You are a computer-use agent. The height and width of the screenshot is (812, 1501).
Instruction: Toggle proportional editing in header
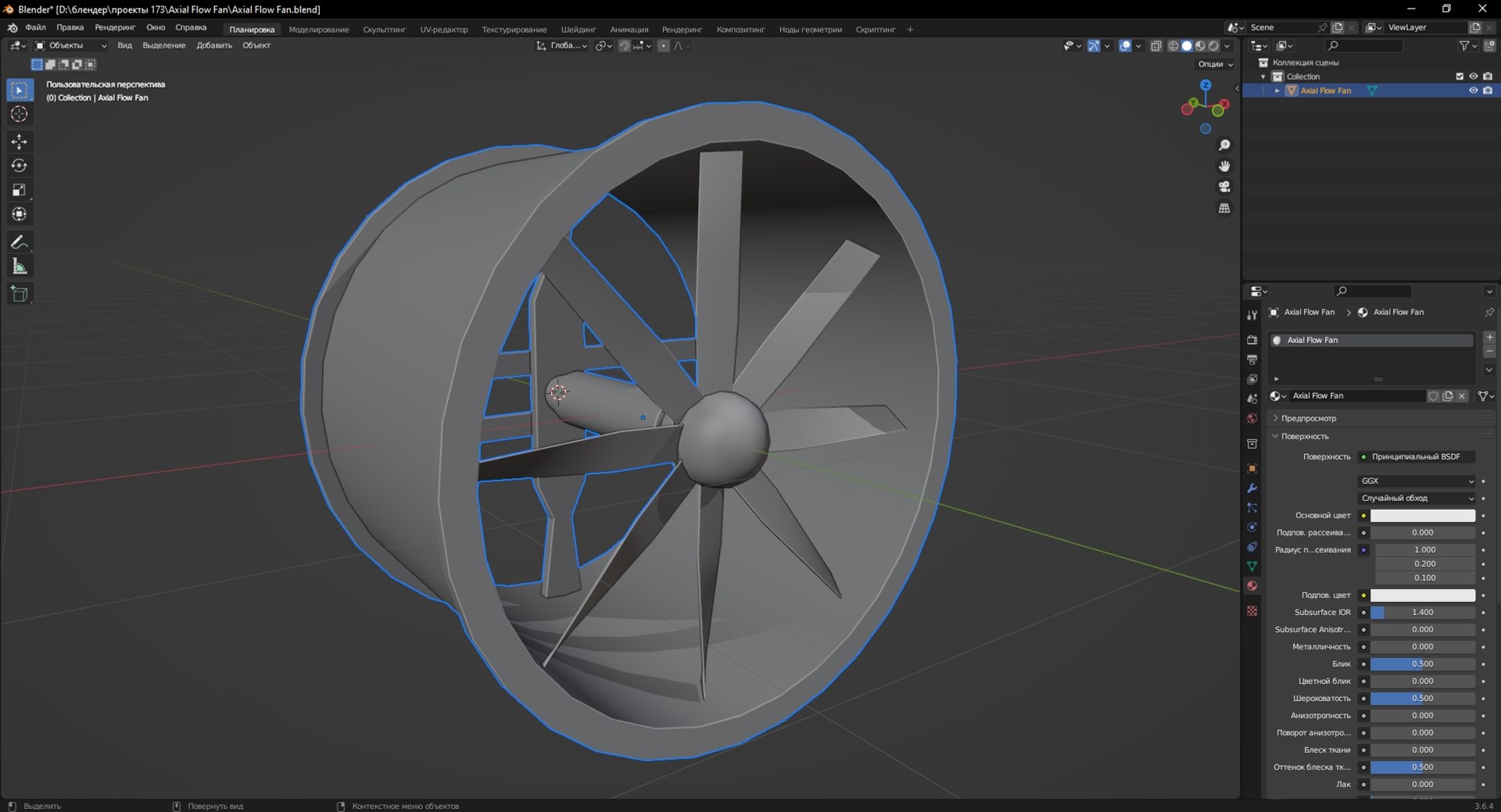(664, 45)
